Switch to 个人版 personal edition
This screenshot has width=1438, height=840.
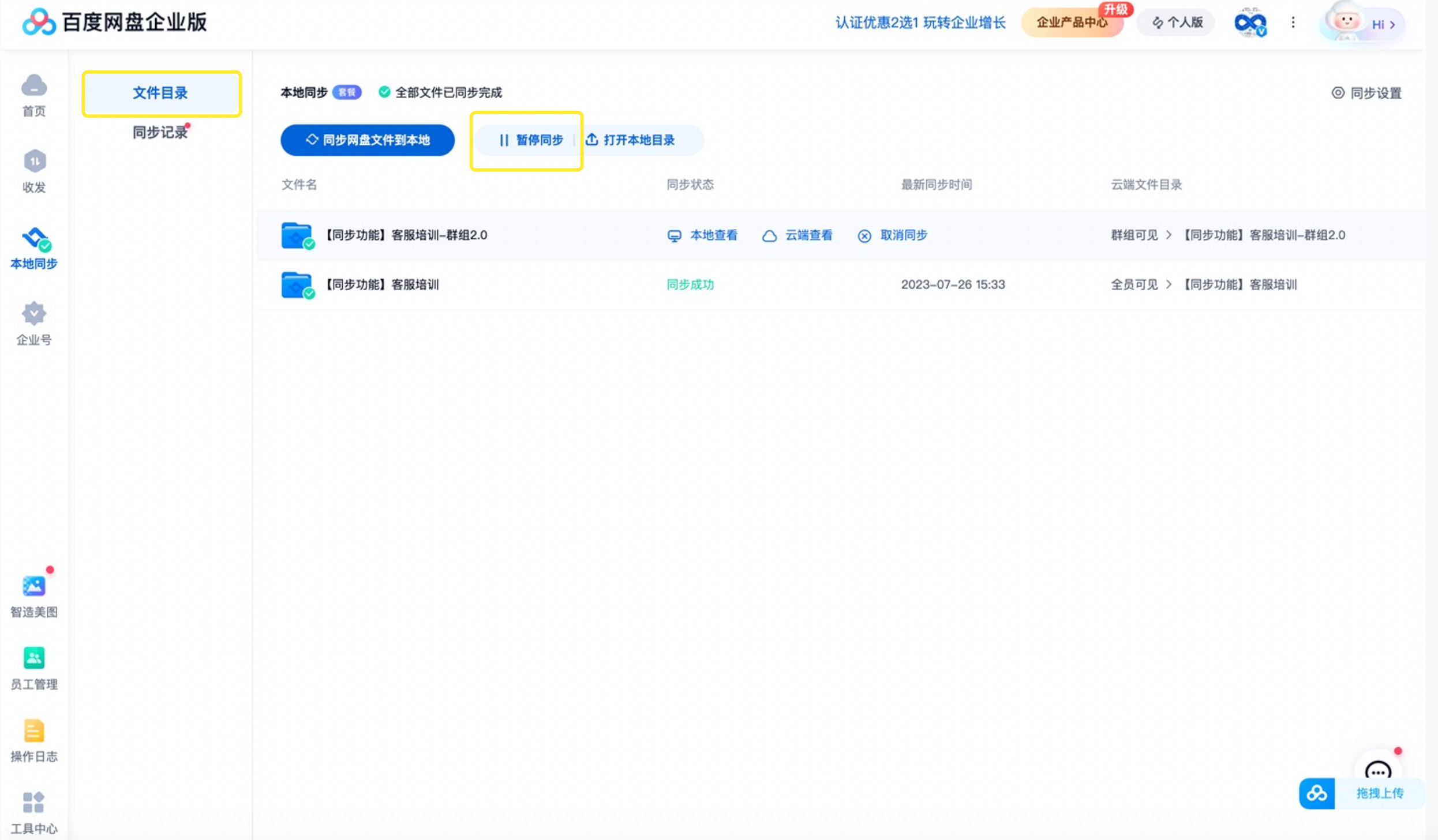[1176, 22]
